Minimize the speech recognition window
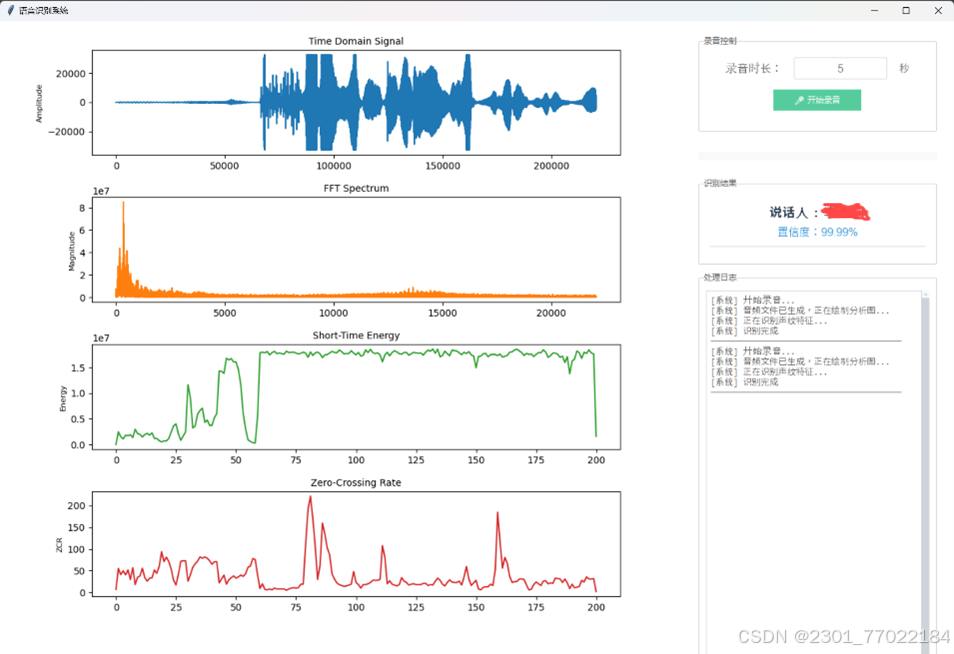The width and height of the screenshot is (954, 654). pos(874,10)
